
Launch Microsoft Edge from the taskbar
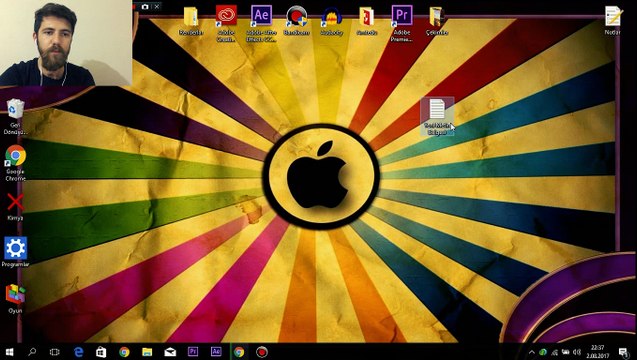[78, 352]
